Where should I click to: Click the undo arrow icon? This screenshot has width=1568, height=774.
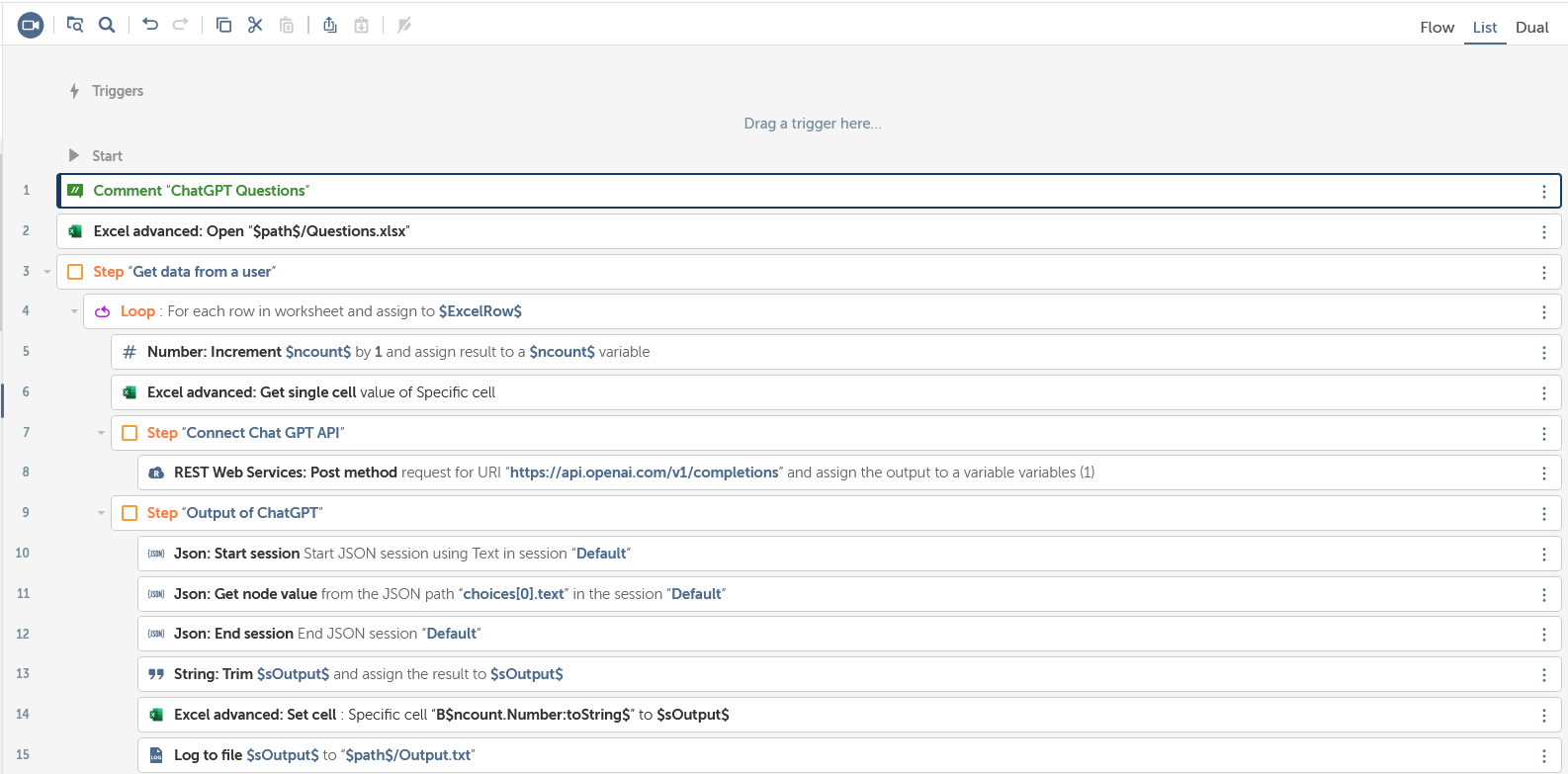click(x=150, y=26)
